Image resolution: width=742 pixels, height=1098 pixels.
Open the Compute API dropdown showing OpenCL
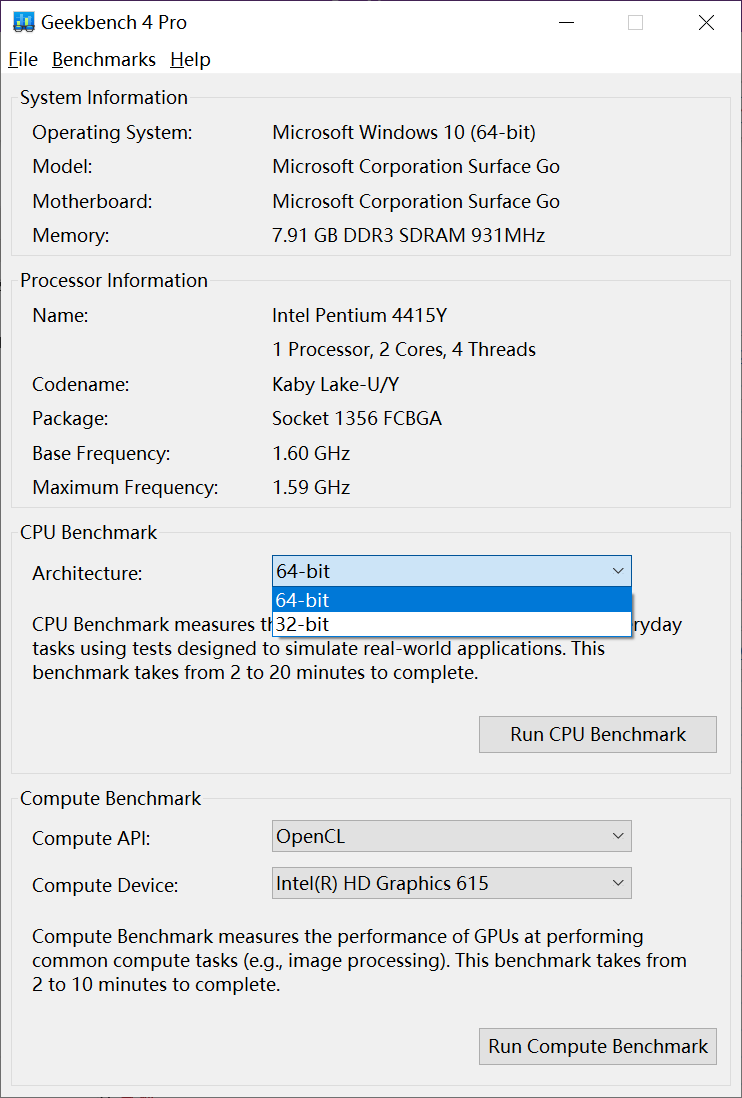pos(452,836)
